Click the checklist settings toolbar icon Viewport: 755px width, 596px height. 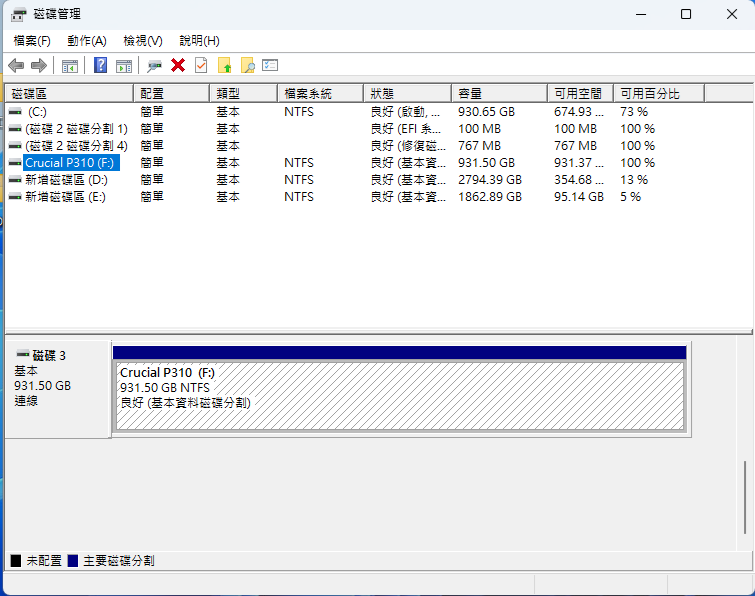[270, 65]
